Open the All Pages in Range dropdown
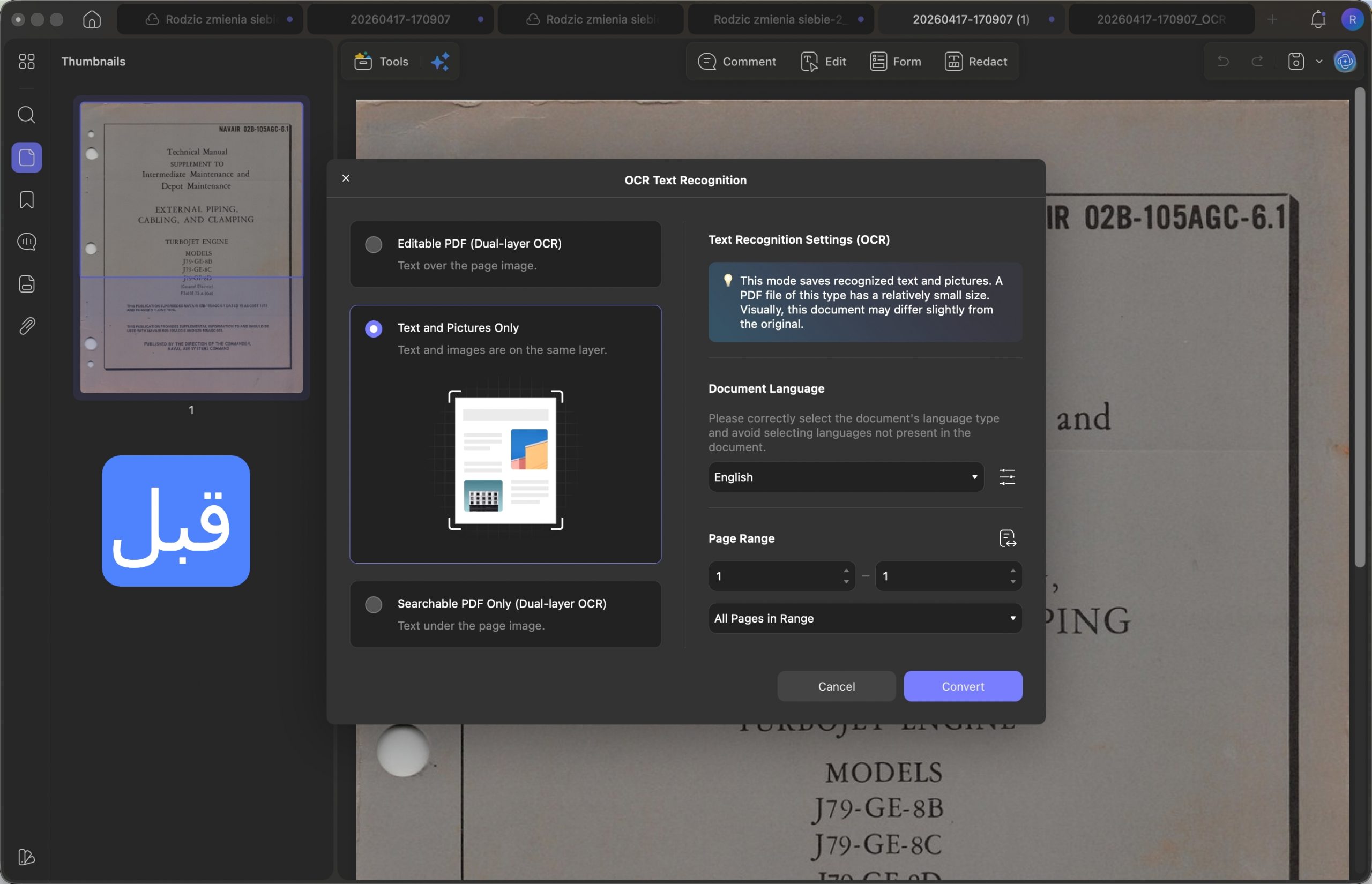This screenshot has width=1372, height=884. point(864,618)
